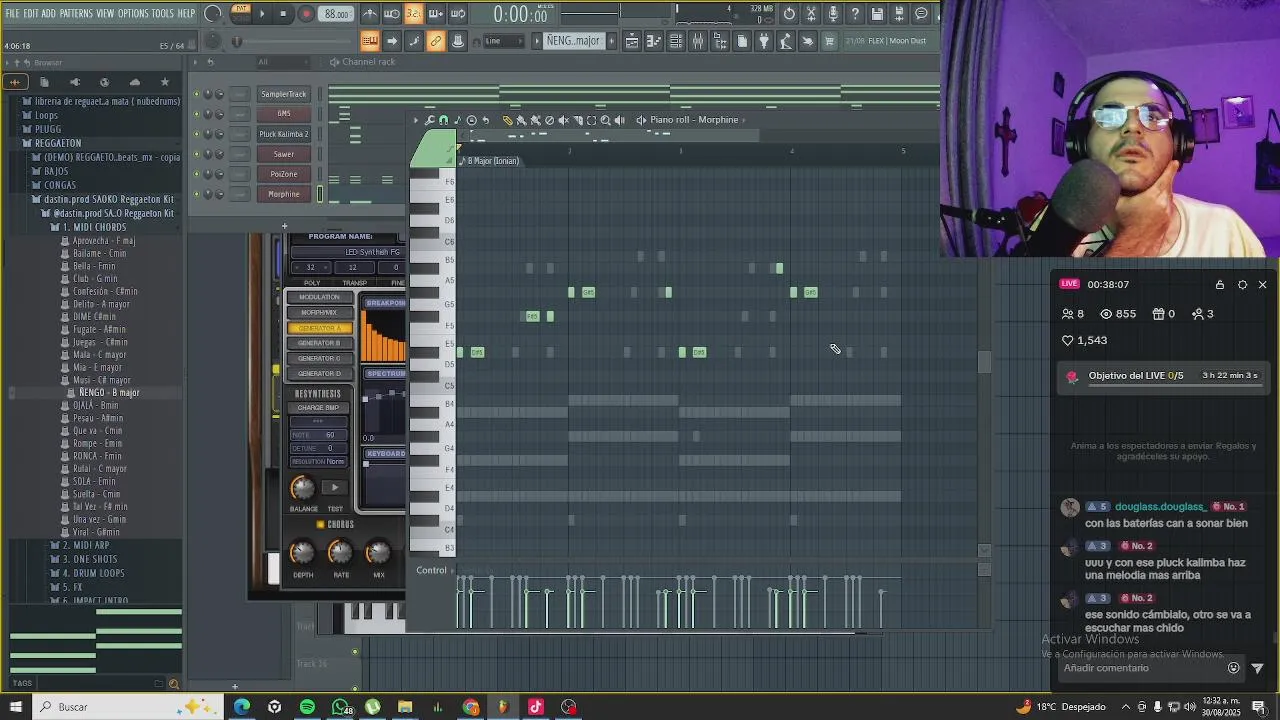Click the MODULATION button in Morphine
1280x720 pixels.
[x=319, y=297]
